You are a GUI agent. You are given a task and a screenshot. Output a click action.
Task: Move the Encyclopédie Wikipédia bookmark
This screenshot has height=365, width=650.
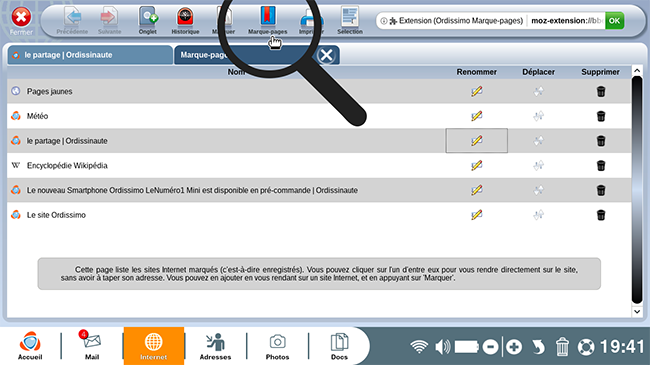coord(538,165)
